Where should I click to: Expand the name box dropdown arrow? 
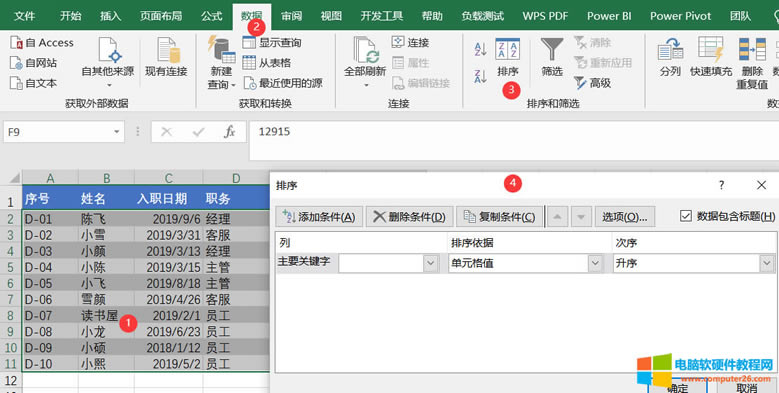point(117,132)
